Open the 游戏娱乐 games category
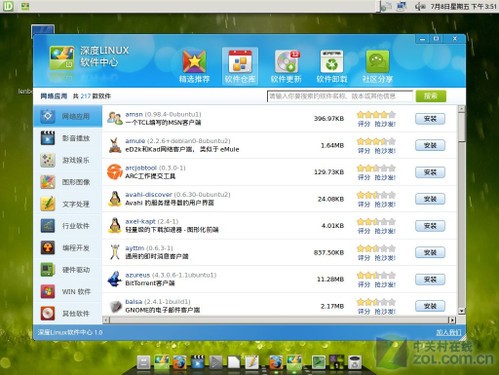The image size is (499, 375). [68, 160]
